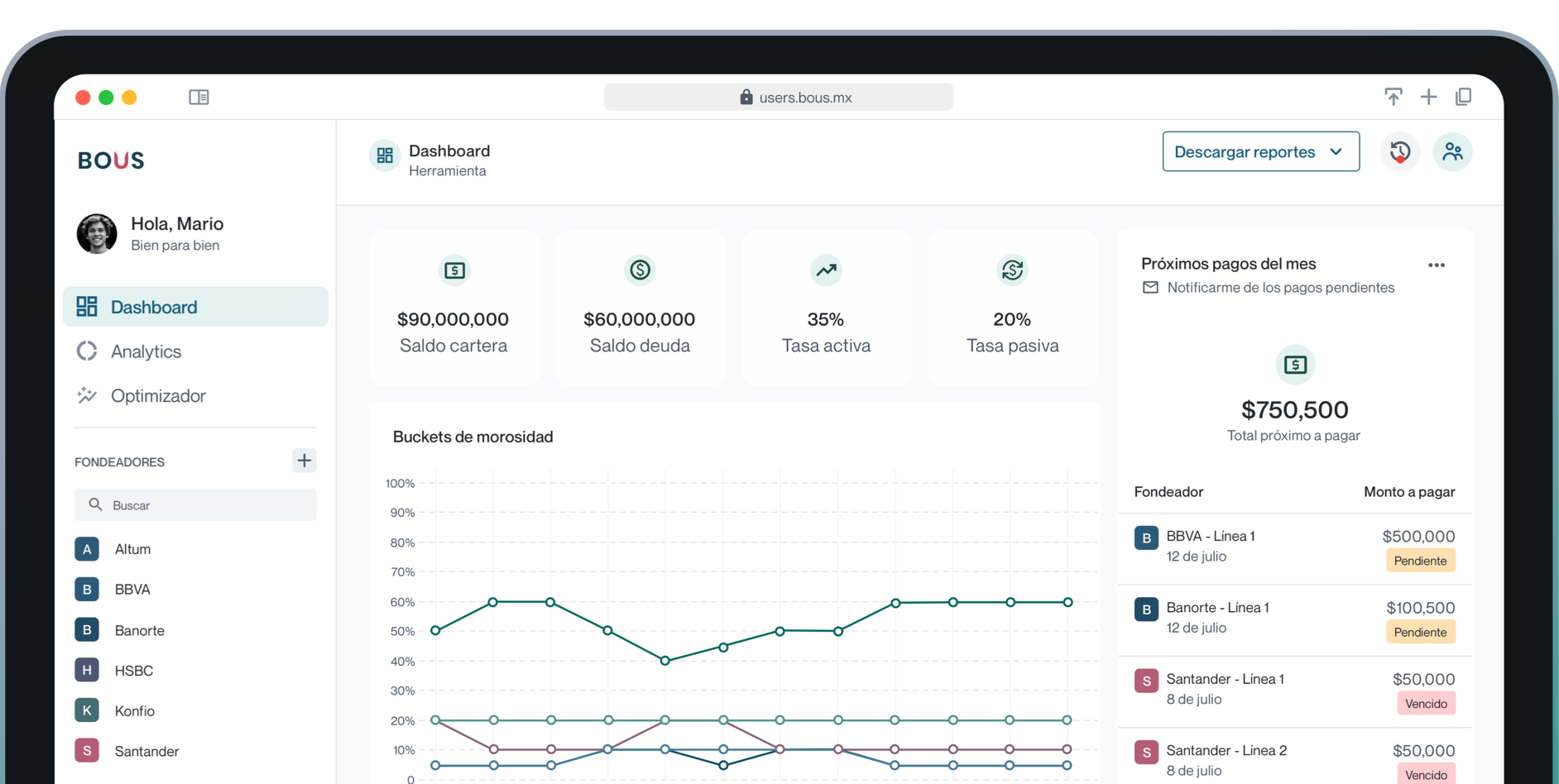Click the Buckets de morosidad chart title
The height and width of the screenshot is (784, 1559).
pyautogui.click(x=472, y=437)
